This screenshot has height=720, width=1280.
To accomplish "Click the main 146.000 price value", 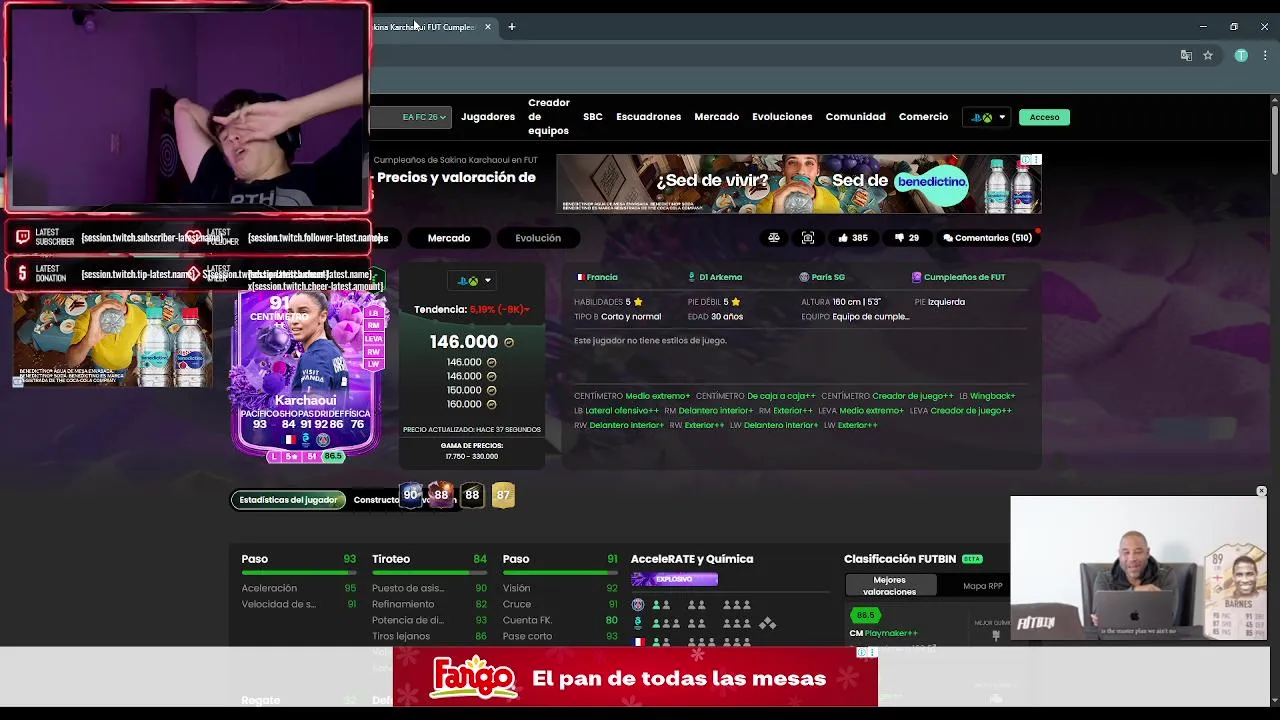I will (x=464, y=342).
